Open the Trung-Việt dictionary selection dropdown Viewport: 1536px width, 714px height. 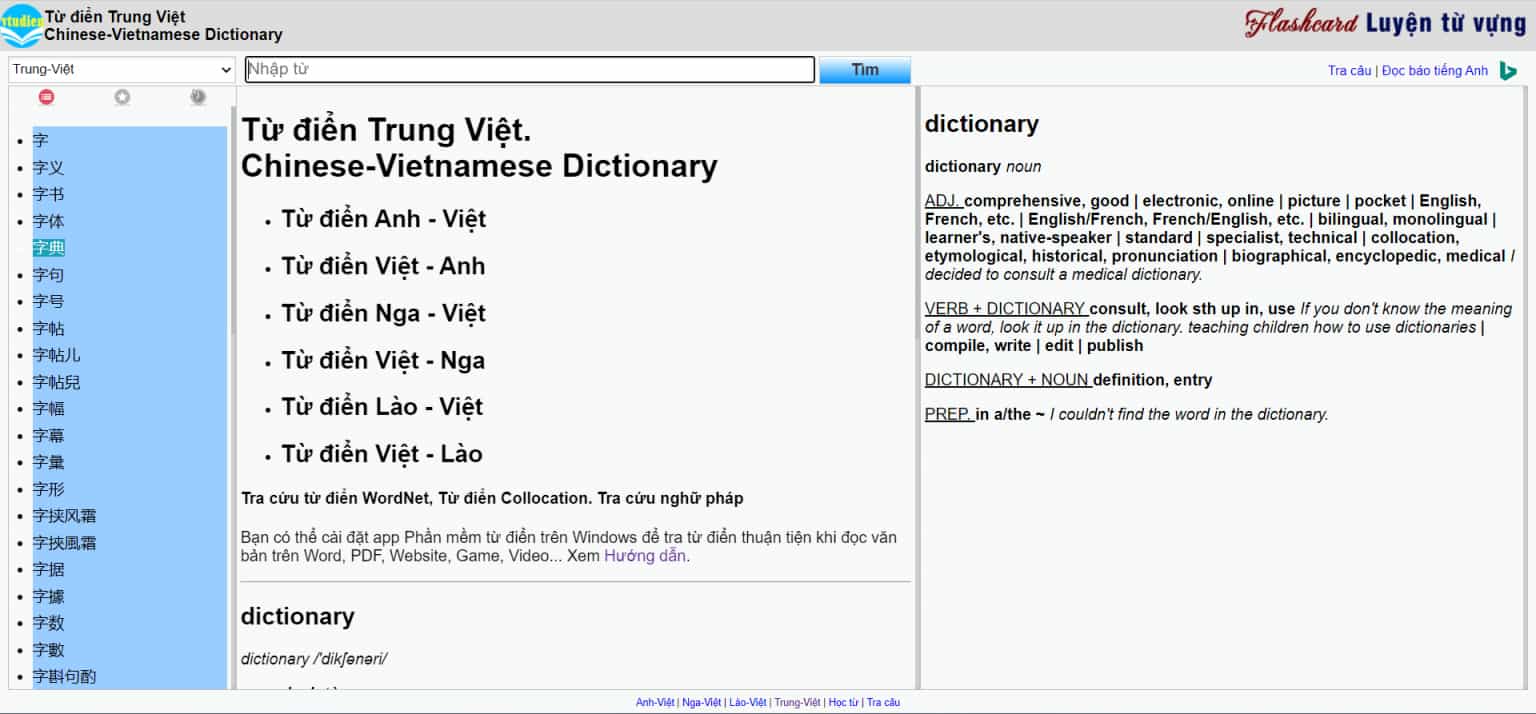[x=122, y=69]
